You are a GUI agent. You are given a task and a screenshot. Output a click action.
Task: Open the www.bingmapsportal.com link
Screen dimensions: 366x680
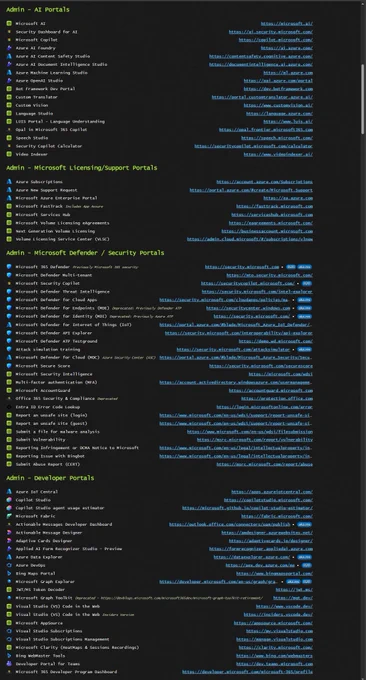pyautogui.click(x=274, y=574)
